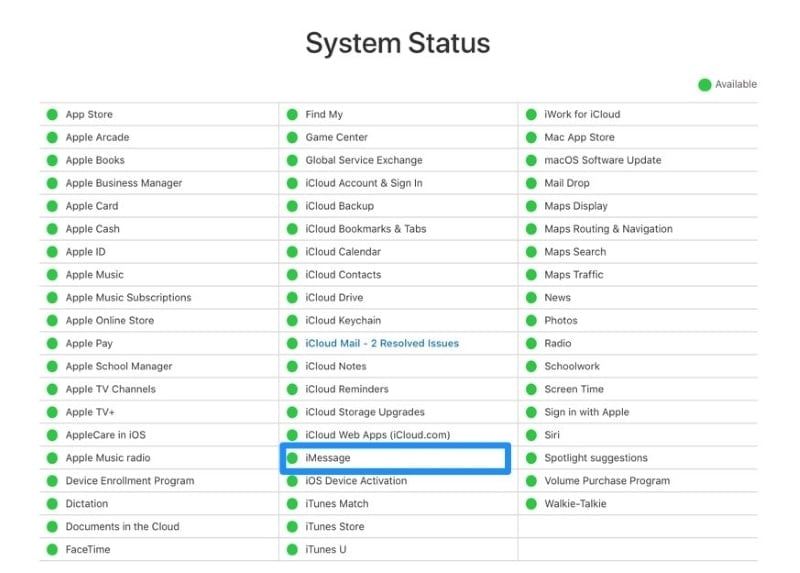Click the status dot beside Maps Traffic
The width and height of the screenshot is (800, 573).
(531, 275)
